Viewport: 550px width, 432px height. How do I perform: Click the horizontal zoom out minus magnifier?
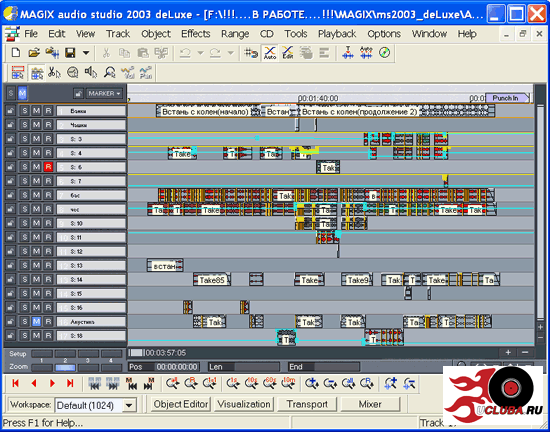pos(330,384)
